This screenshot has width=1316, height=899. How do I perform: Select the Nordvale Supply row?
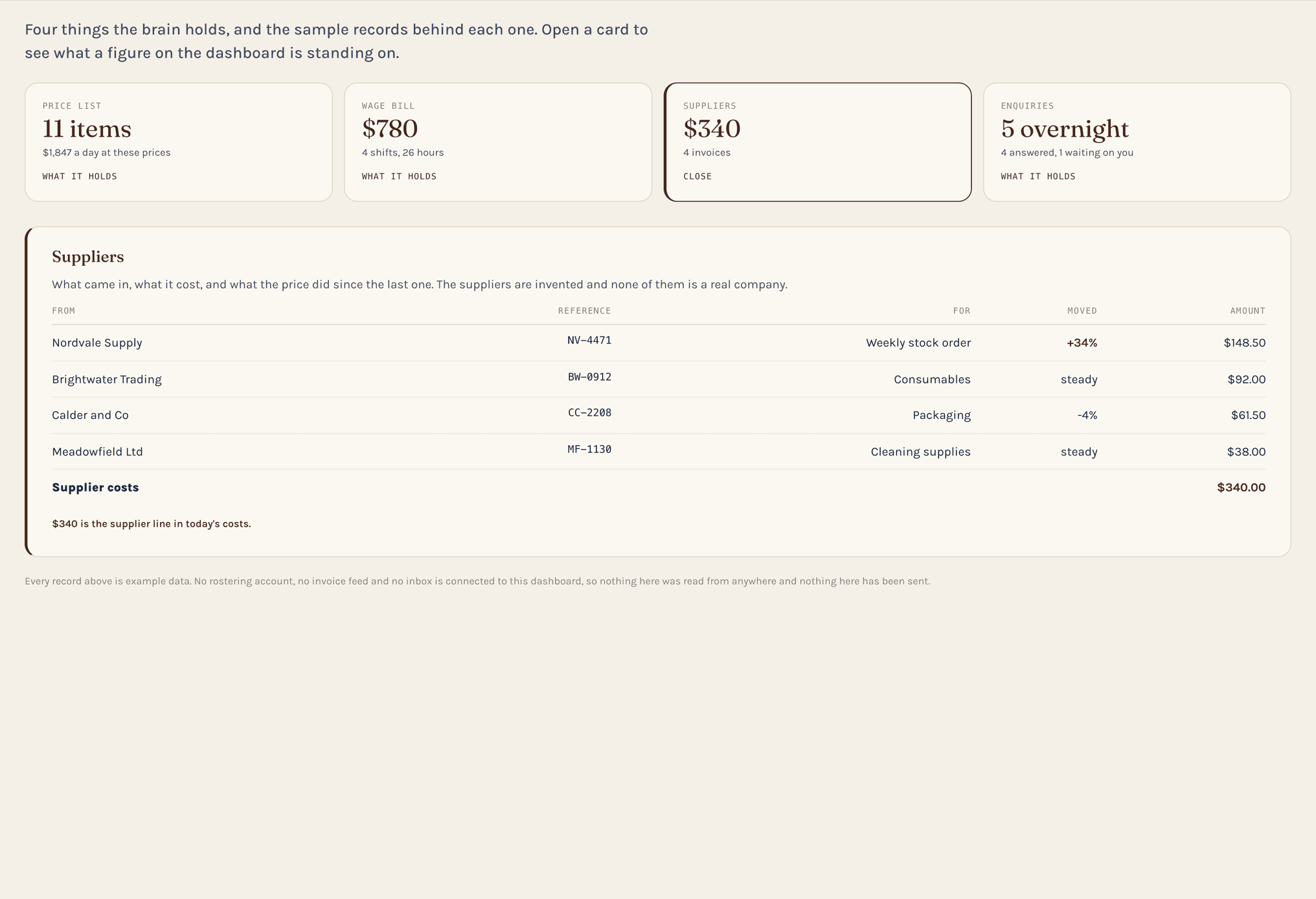point(659,343)
